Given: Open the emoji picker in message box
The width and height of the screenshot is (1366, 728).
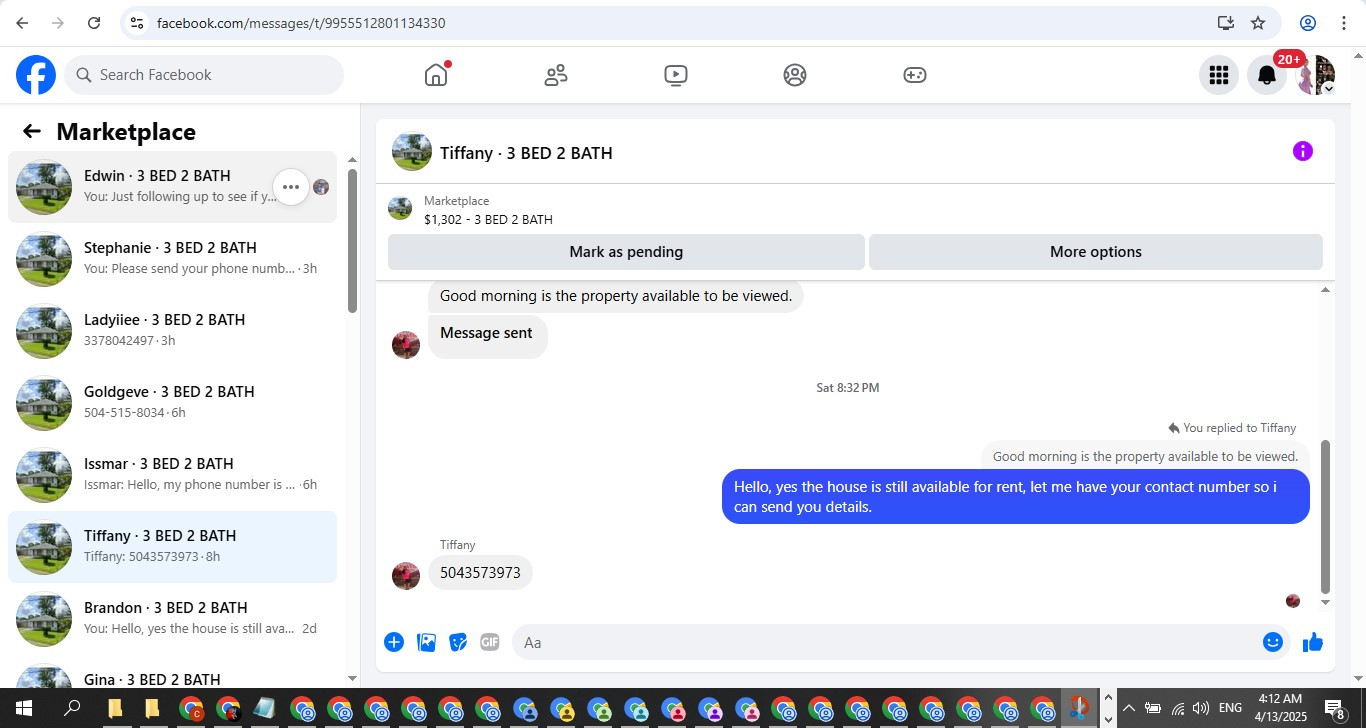Looking at the screenshot, I should [x=1272, y=642].
